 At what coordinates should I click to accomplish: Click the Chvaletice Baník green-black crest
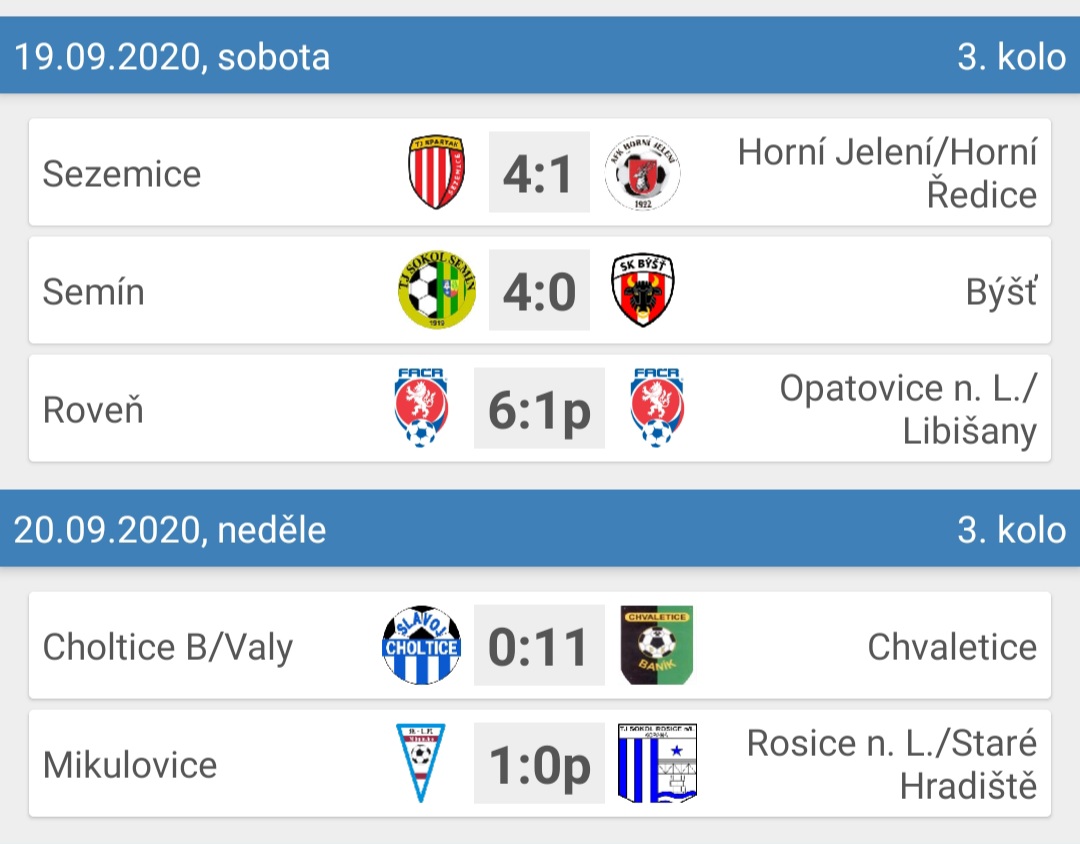tap(657, 645)
